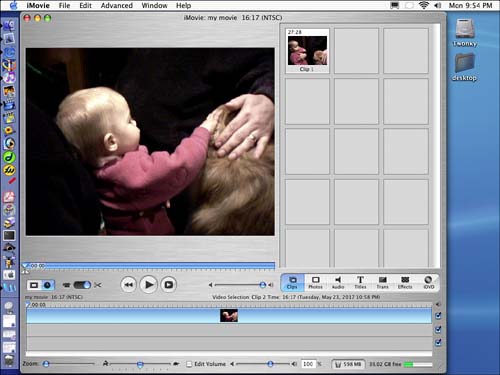Click the timeline mute speaker icon

(x=438, y=304)
